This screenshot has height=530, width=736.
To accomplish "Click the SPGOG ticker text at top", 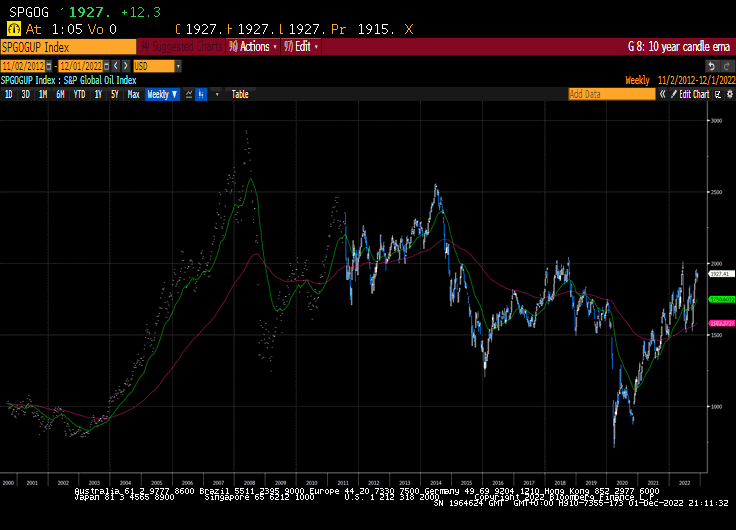I will coord(29,12).
